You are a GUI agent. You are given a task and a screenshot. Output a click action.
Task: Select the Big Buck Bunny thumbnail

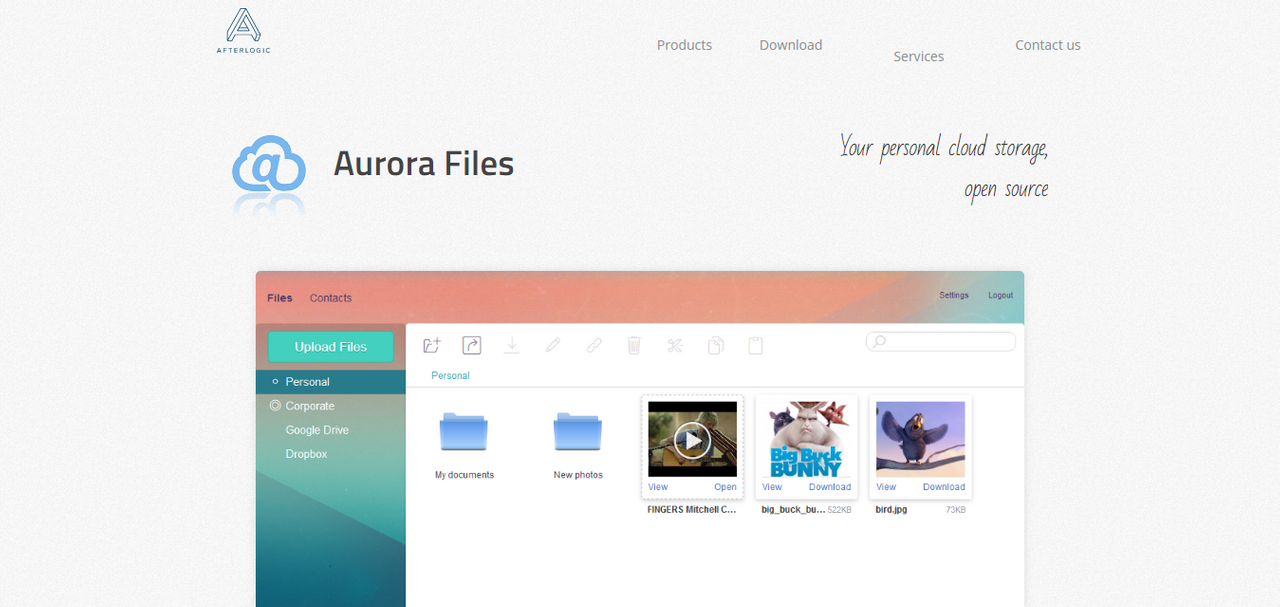[807, 439]
